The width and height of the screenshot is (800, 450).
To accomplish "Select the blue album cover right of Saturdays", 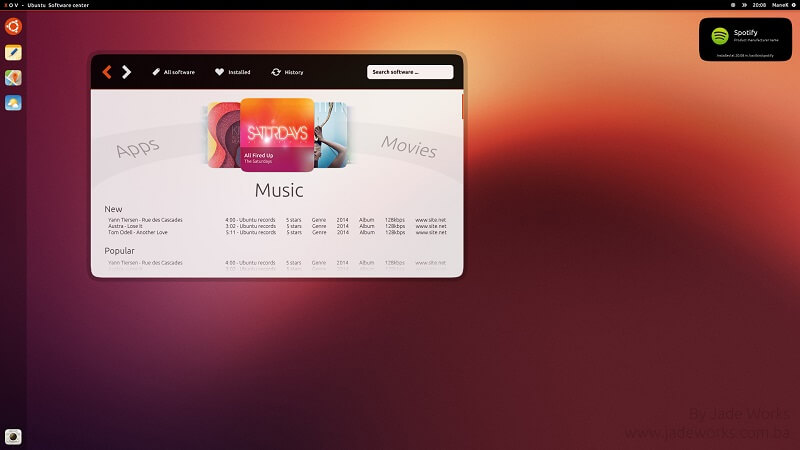I will [331, 135].
